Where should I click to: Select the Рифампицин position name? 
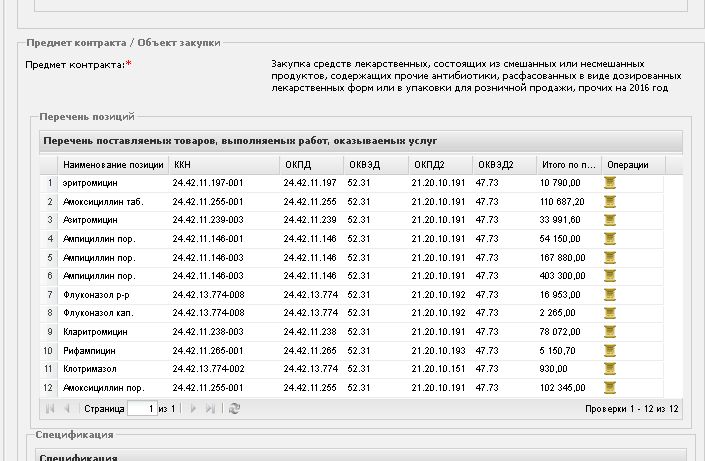pos(89,351)
